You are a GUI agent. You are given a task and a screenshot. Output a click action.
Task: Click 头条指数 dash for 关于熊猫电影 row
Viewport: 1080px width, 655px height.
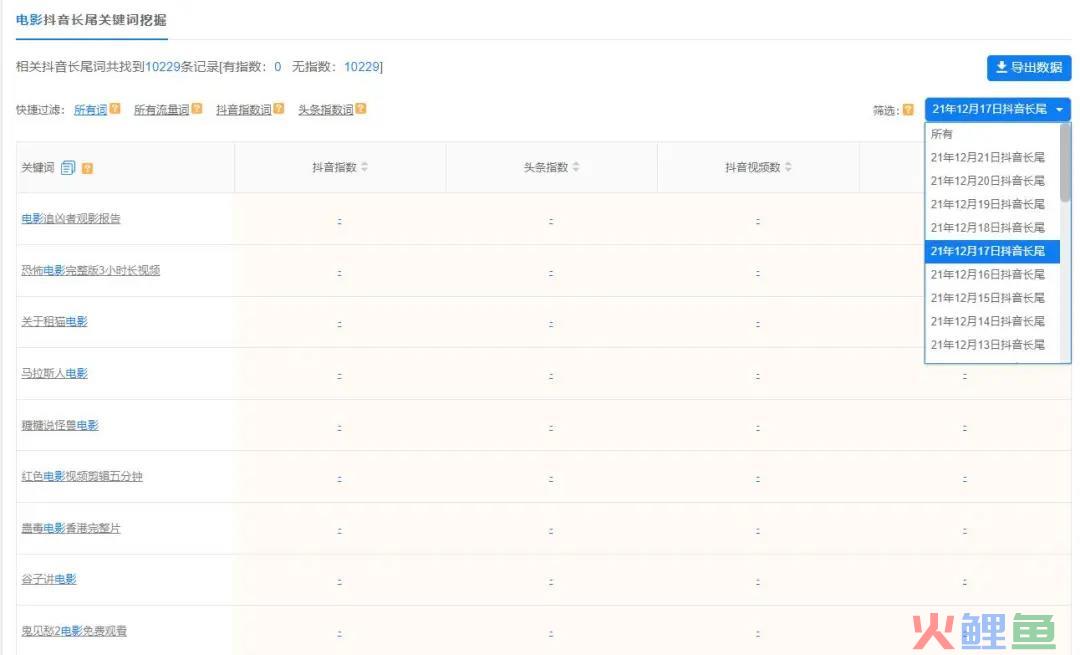click(551, 324)
